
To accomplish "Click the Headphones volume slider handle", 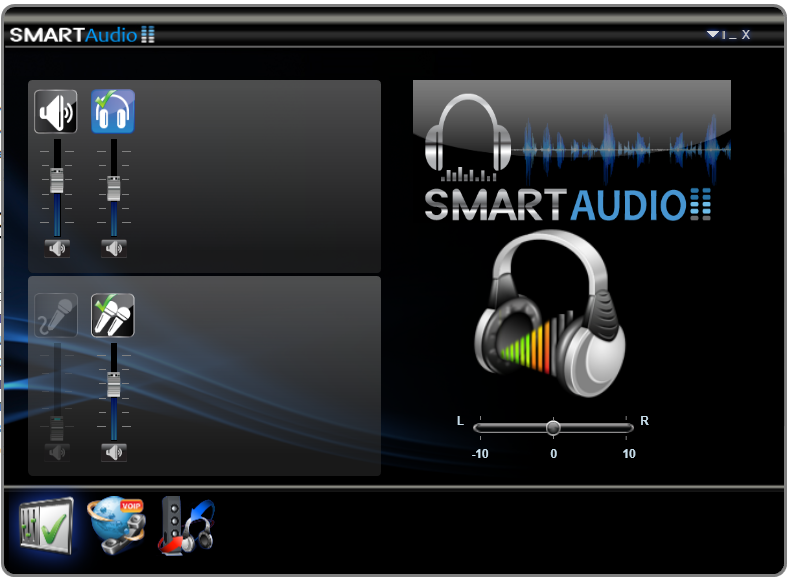I will coord(114,189).
